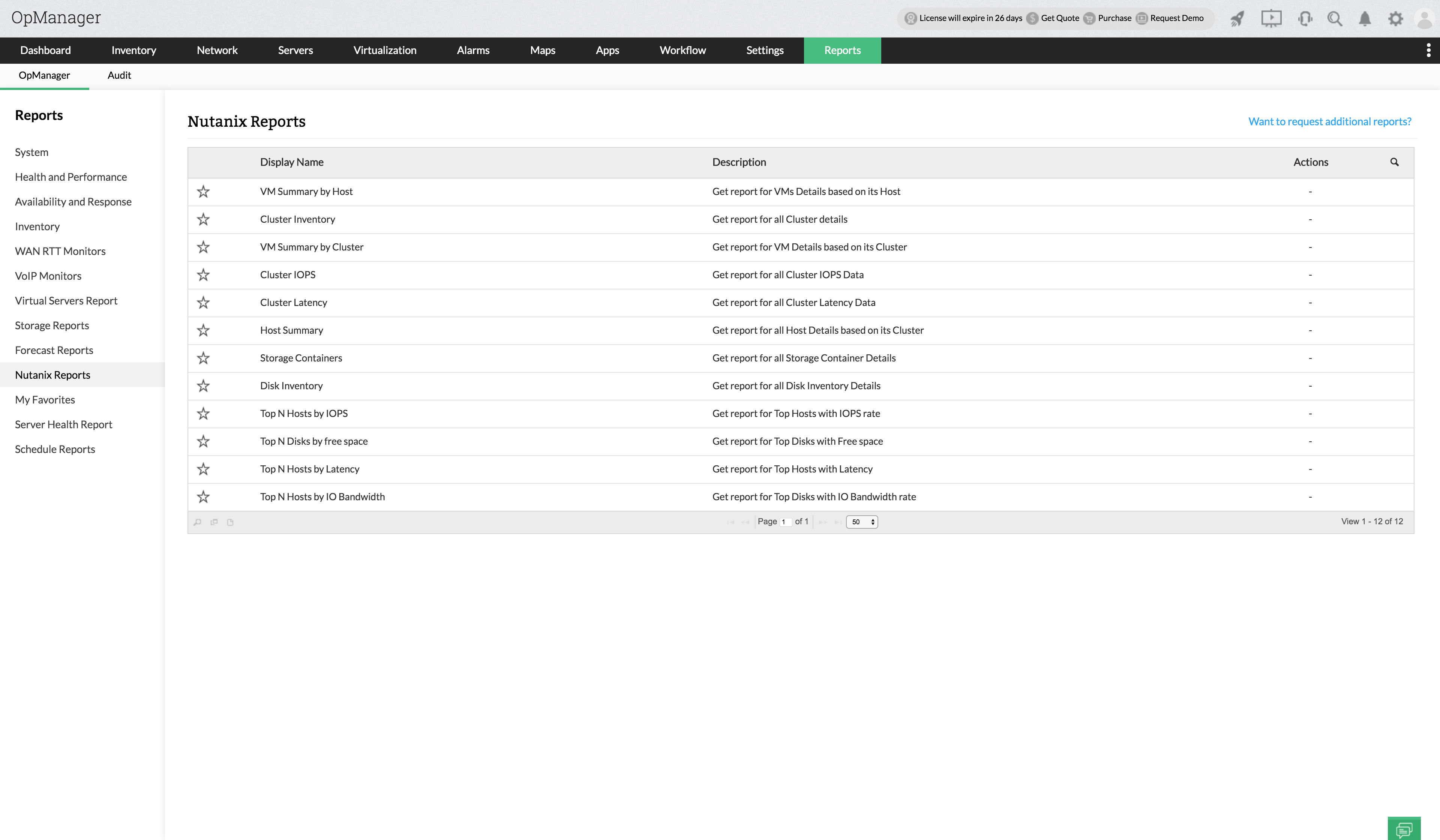
Task: Open the alarm notifications bell
Action: (1365, 19)
